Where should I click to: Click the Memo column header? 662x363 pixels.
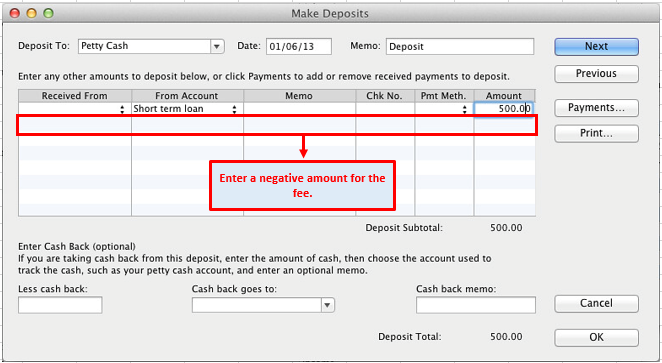299,96
